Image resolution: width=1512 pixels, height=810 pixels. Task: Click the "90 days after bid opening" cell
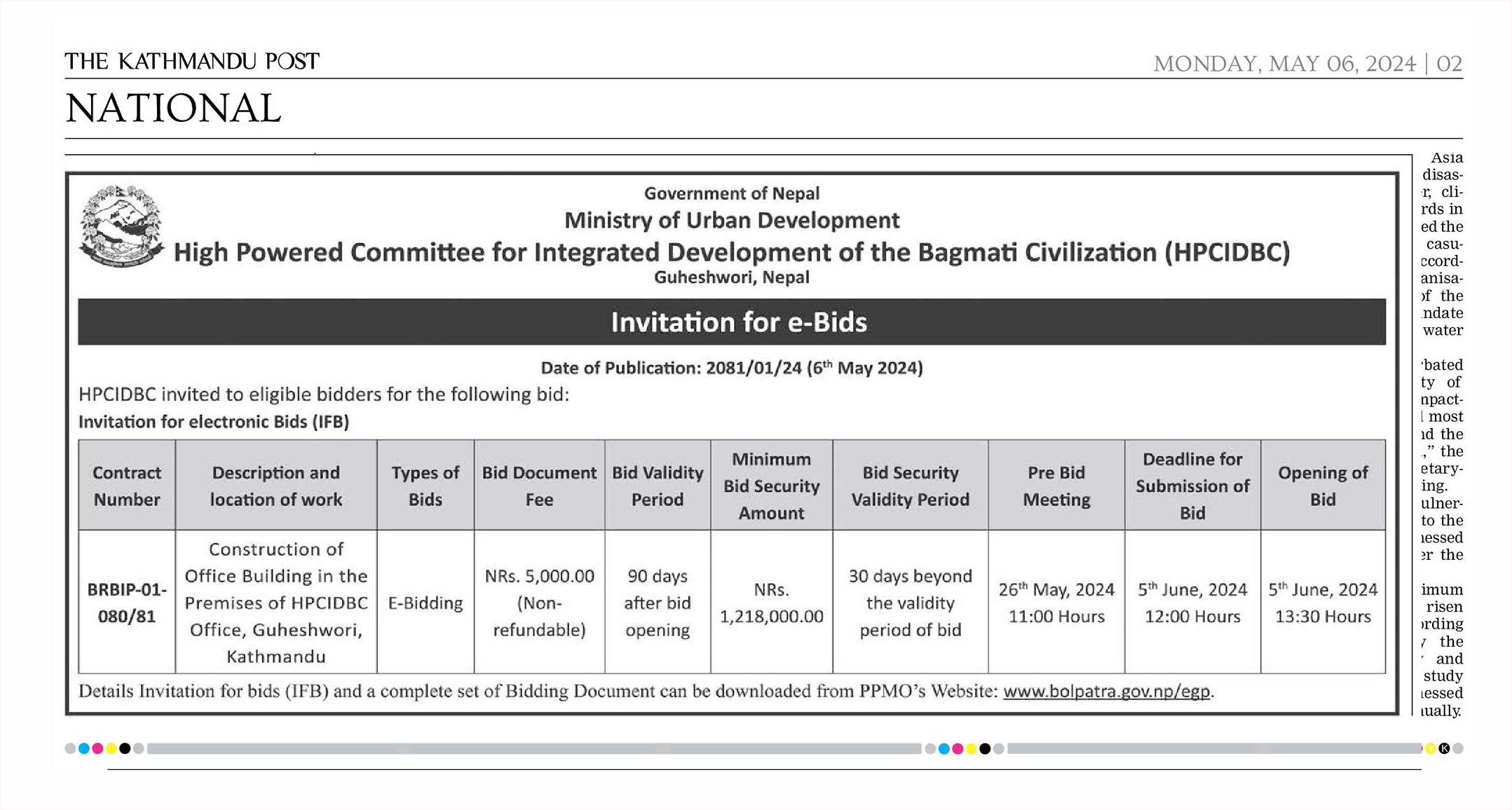click(x=658, y=603)
